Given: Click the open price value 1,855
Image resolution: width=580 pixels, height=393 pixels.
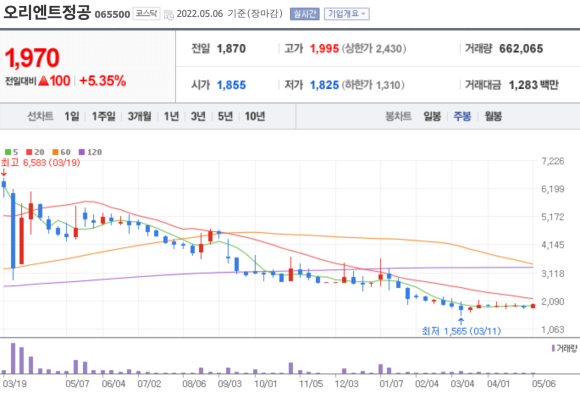Looking at the screenshot, I should click(231, 85).
